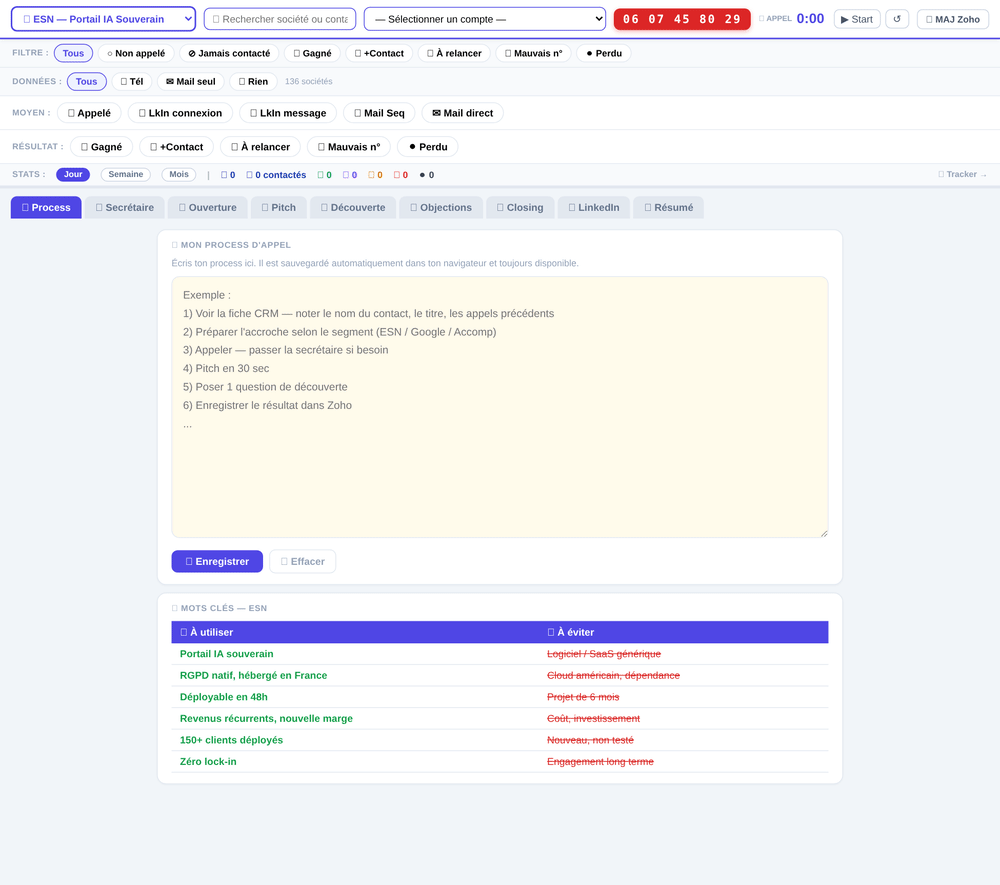
Task: Set result to À relancer in RÉSULTAT row
Action: coord(260,147)
